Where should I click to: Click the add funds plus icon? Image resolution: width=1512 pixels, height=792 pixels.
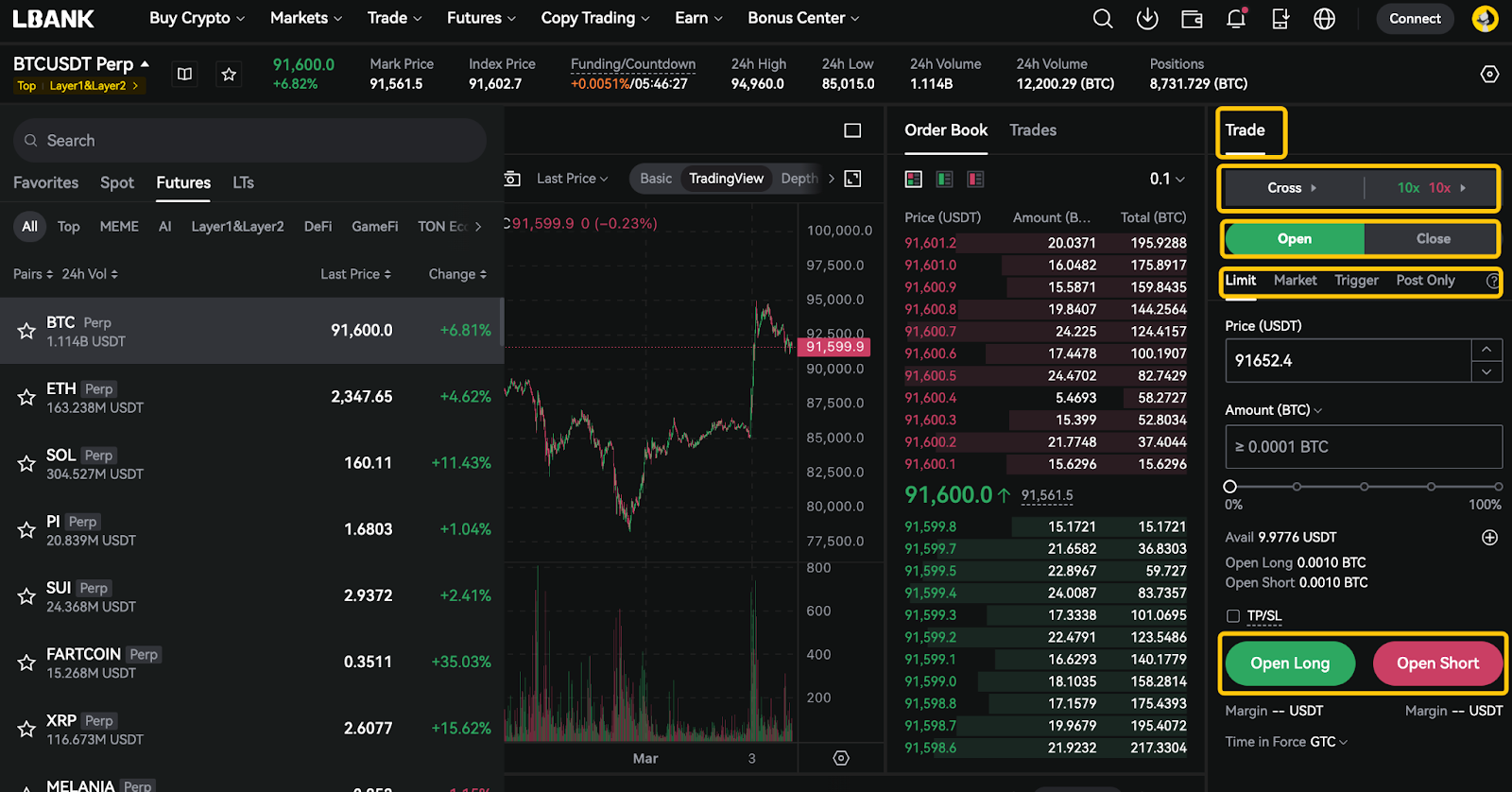click(x=1489, y=537)
